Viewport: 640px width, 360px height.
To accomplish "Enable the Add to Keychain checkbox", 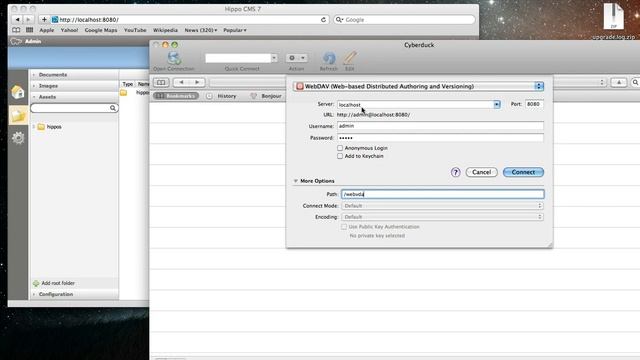I will pos(340,156).
